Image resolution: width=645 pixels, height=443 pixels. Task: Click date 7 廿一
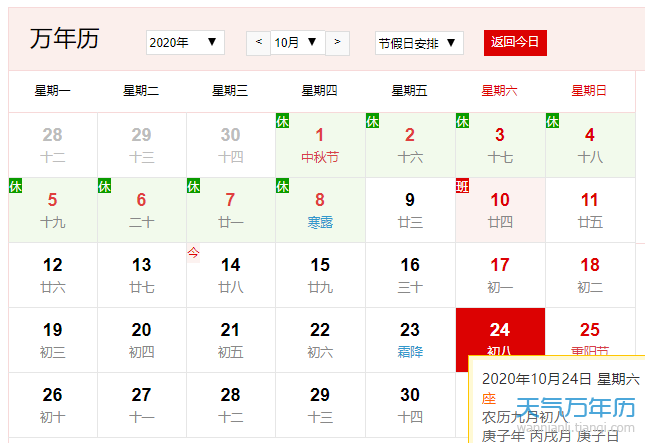(230, 210)
